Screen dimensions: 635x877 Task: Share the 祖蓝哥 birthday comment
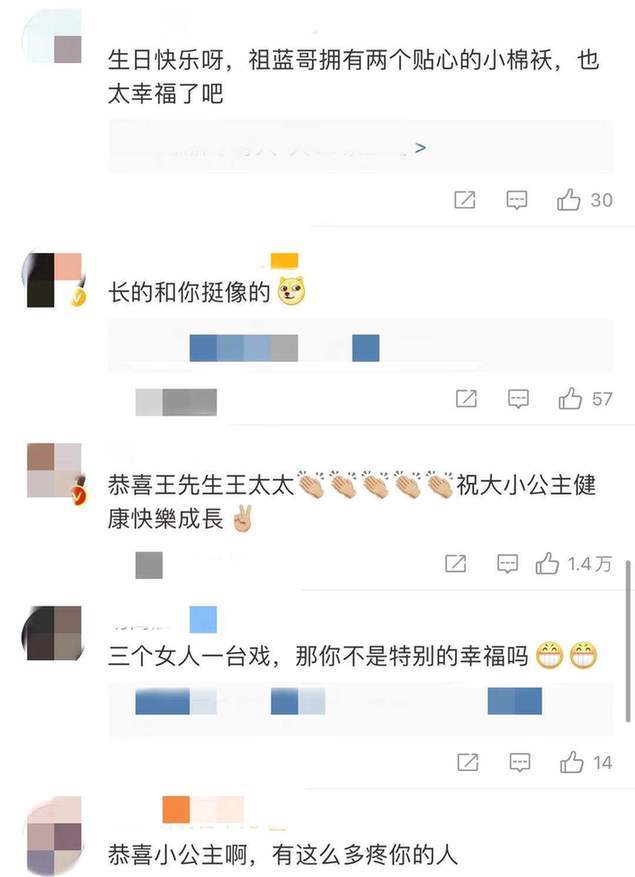[x=464, y=200]
